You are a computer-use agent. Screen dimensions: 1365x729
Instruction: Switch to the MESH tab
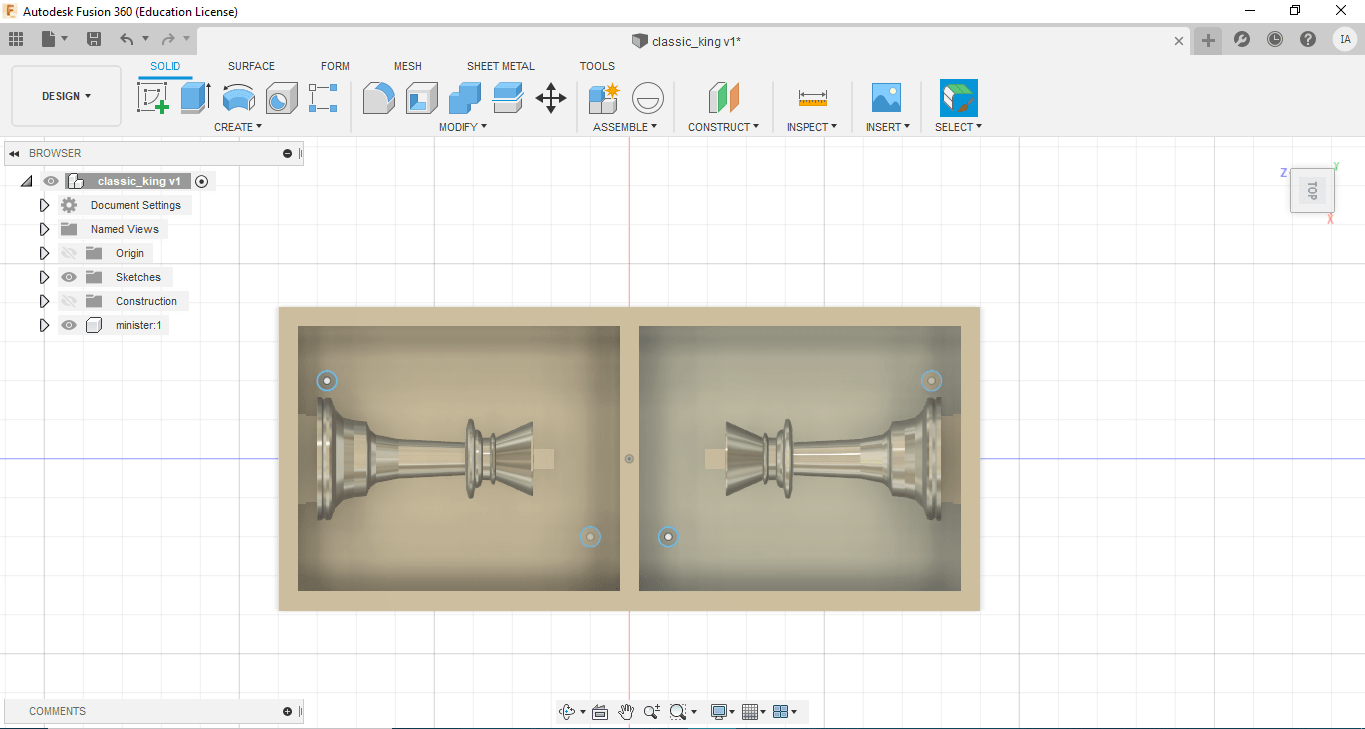coord(407,66)
